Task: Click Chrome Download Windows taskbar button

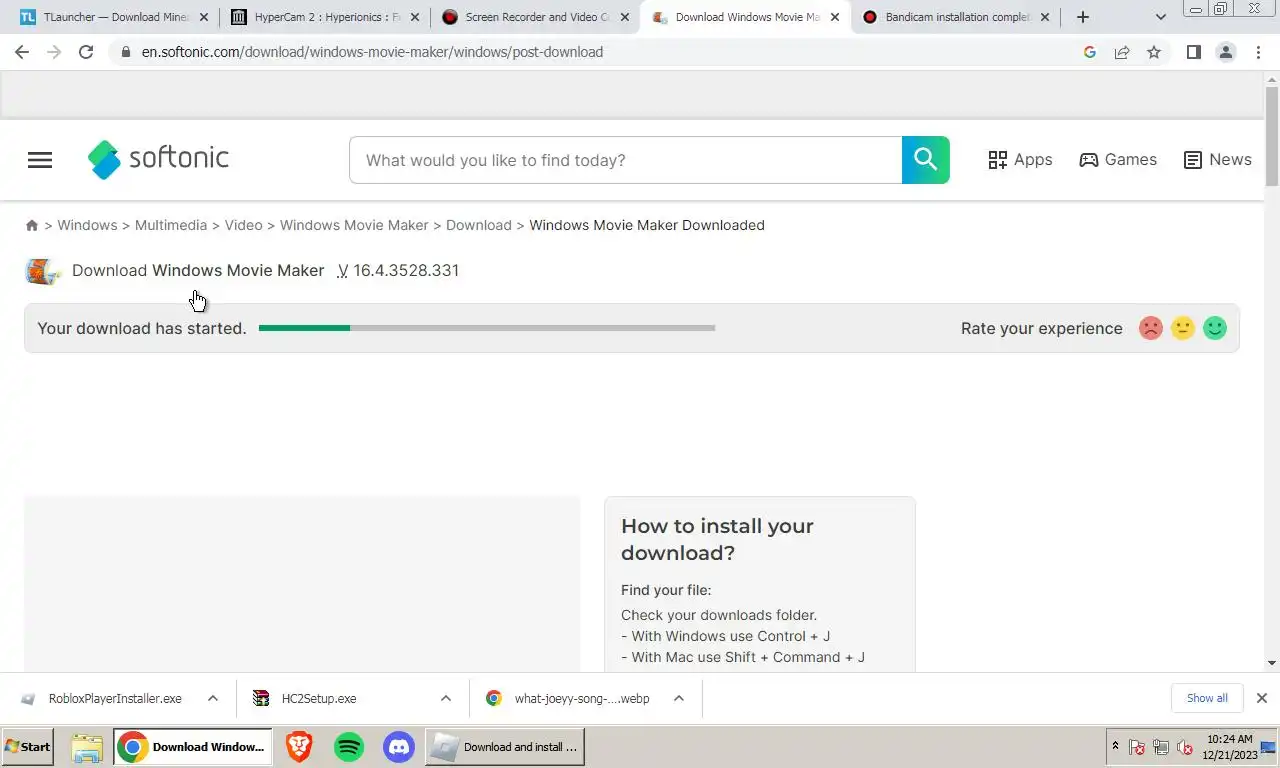Action: tap(193, 747)
